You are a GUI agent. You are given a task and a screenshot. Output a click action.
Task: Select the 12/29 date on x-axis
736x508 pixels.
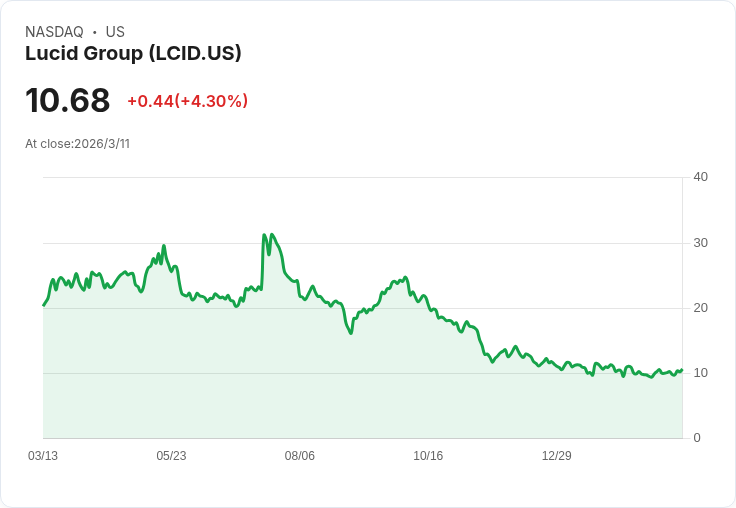click(x=556, y=456)
